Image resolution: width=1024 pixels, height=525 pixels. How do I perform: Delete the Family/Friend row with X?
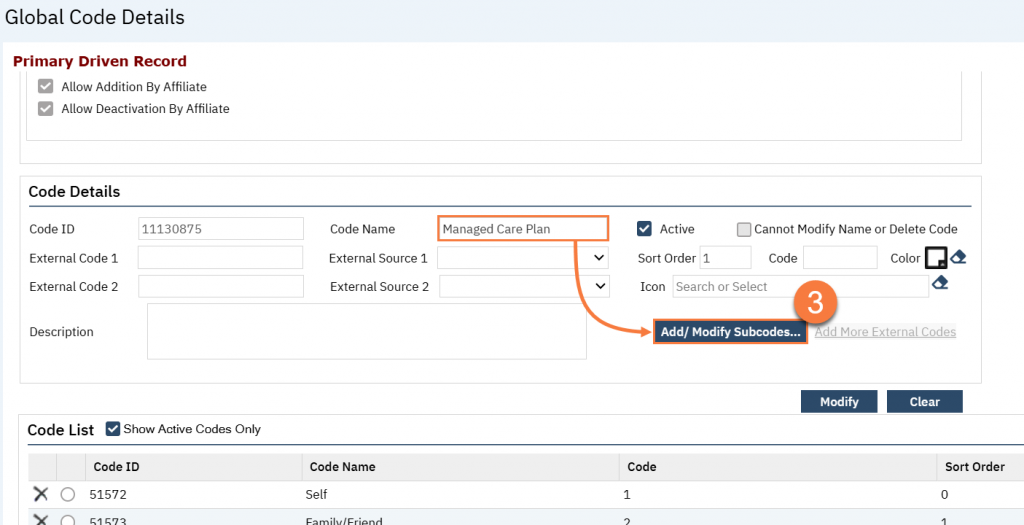point(40,520)
